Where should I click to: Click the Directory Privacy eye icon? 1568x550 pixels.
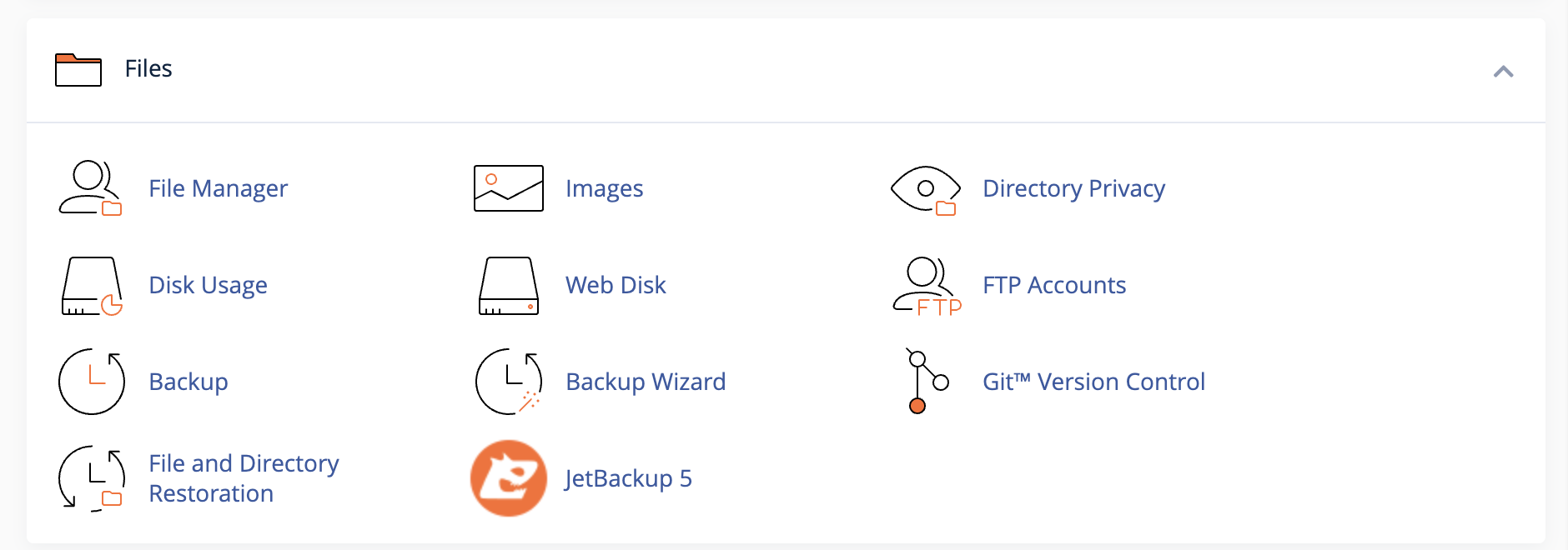tap(925, 188)
